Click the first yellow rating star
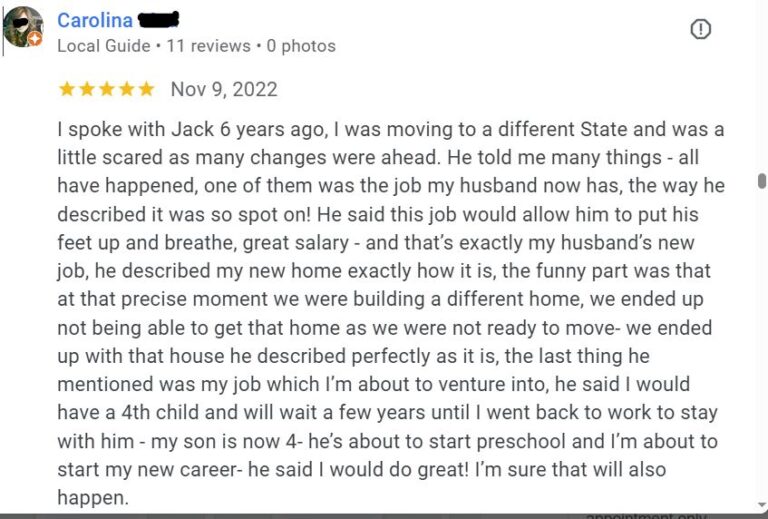Viewport: 768px width, 519px height. coord(67,89)
